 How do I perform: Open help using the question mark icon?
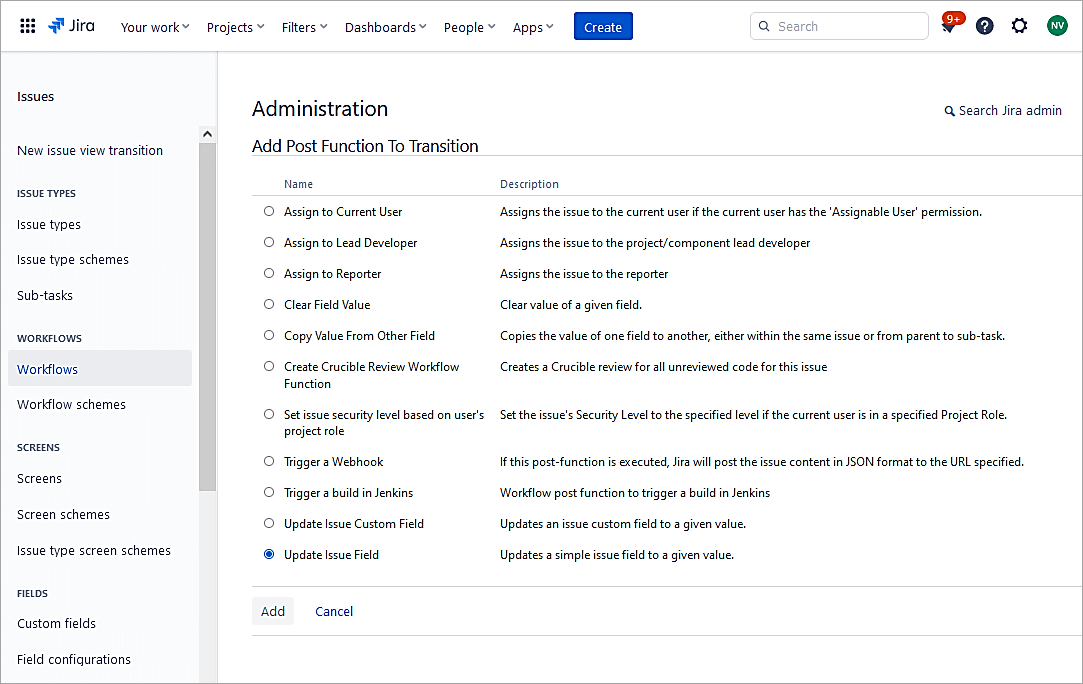984,25
